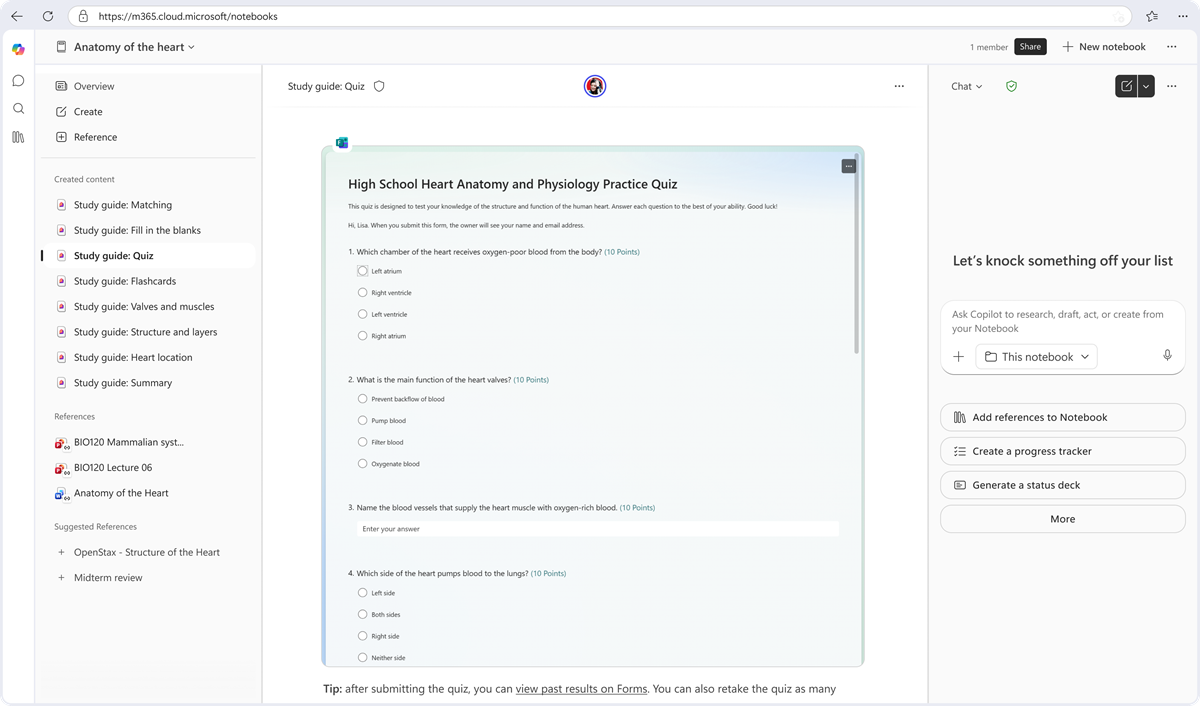This screenshot has width=1200, height=706.
Task: Select the Right atrium radio option
Action: [x=362, y=336]
